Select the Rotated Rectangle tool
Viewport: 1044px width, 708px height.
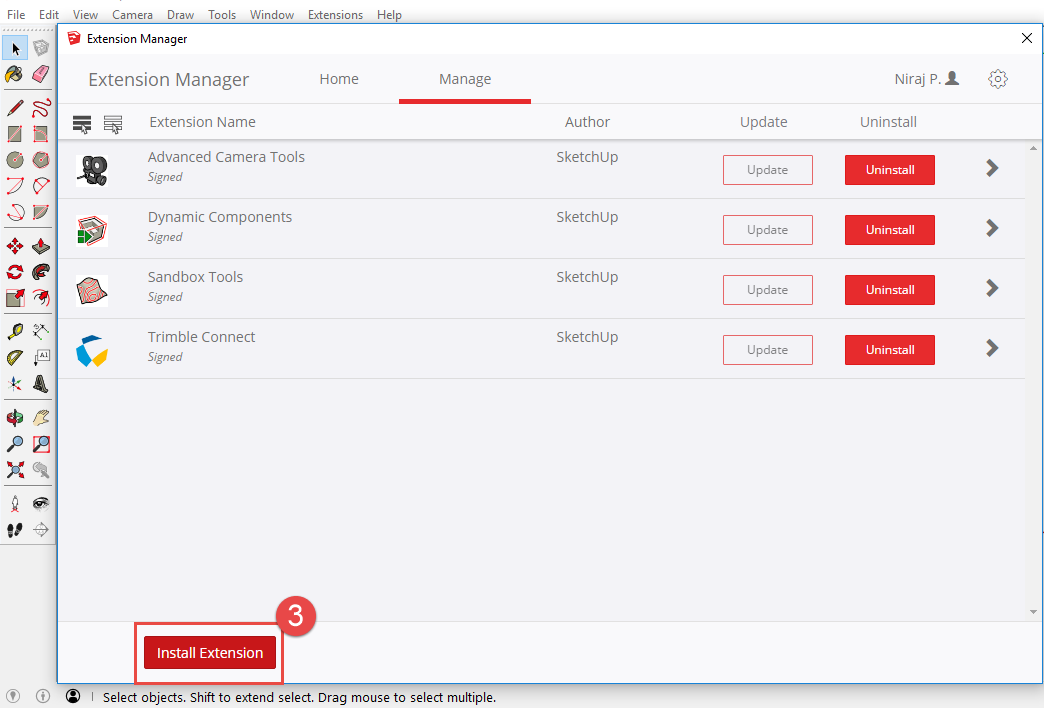coord(41,134)
